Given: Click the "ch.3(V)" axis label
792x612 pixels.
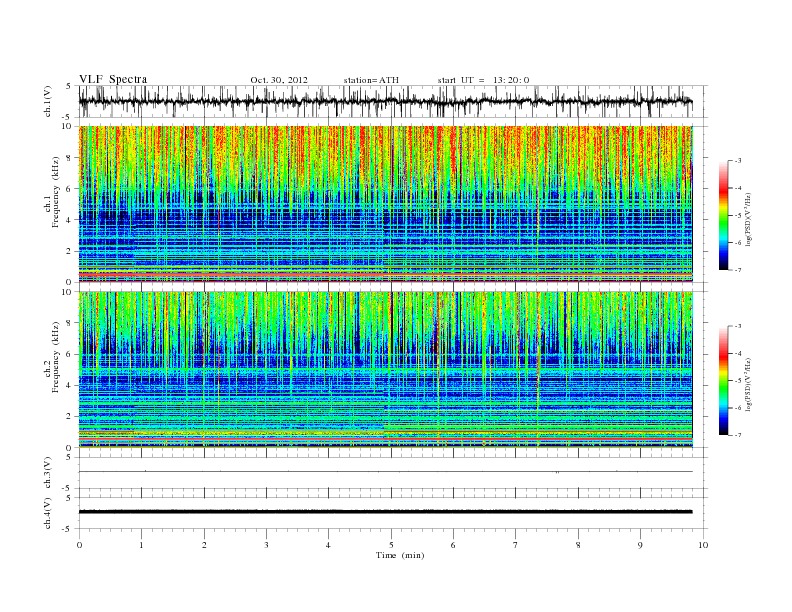Looking at the screenshot, I should pos(48,473).
